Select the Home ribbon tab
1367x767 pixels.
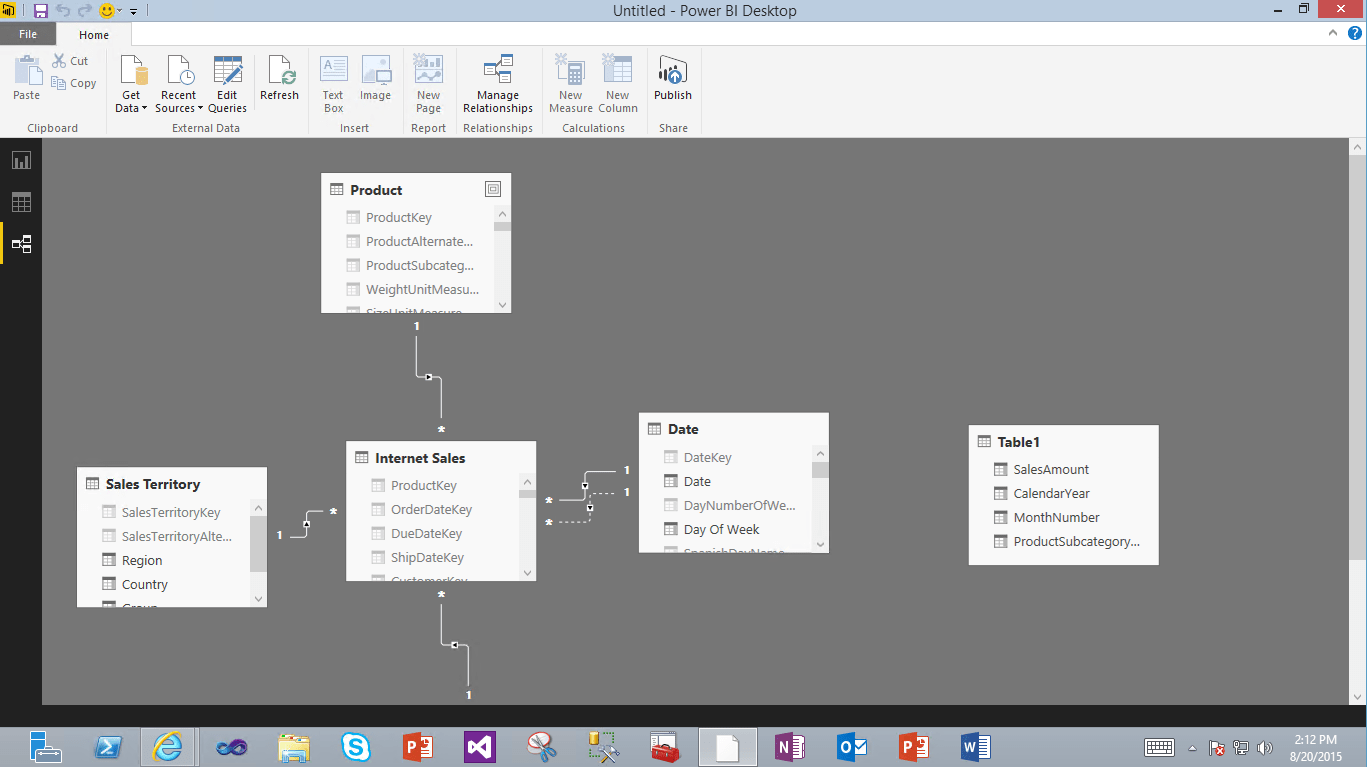click(x=94, y=35)
